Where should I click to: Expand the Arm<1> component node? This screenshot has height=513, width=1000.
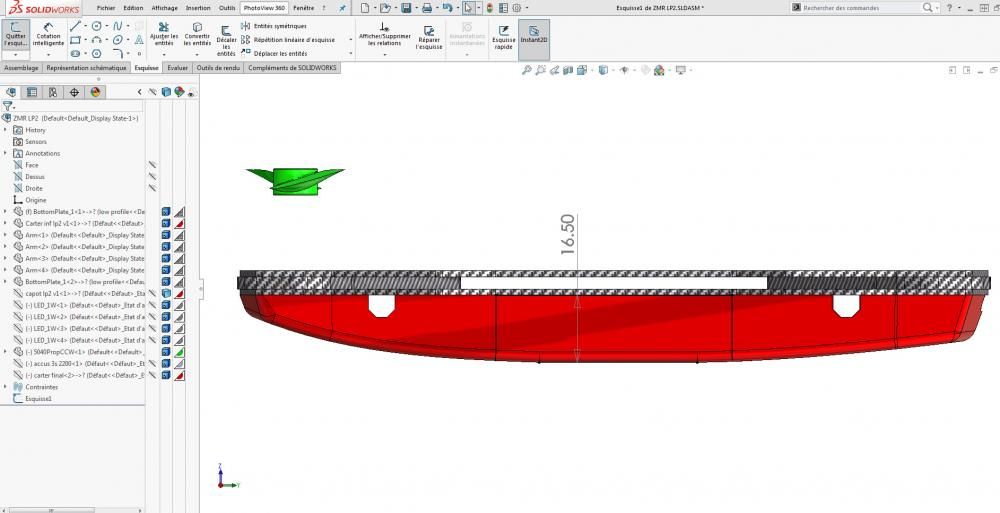click(6, 235)
